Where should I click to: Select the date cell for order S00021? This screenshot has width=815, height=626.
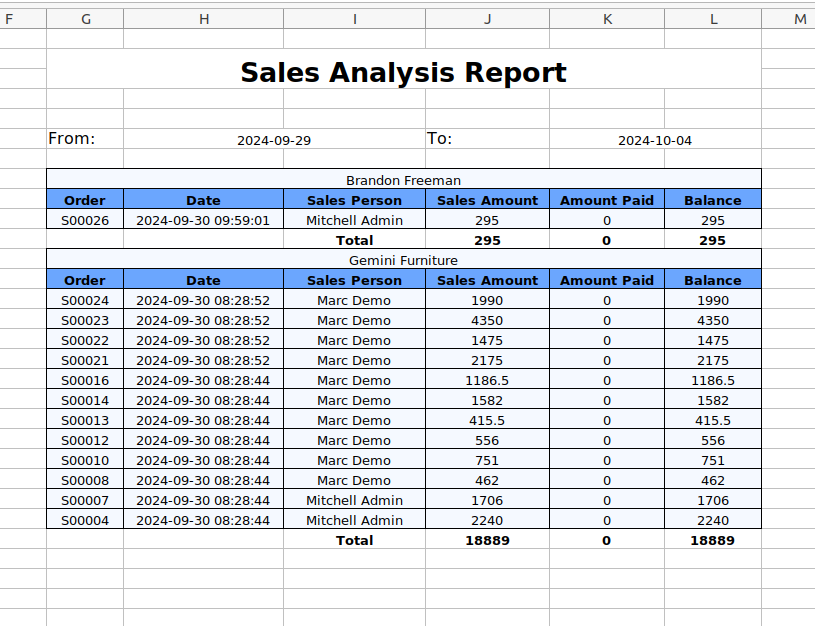203,360
